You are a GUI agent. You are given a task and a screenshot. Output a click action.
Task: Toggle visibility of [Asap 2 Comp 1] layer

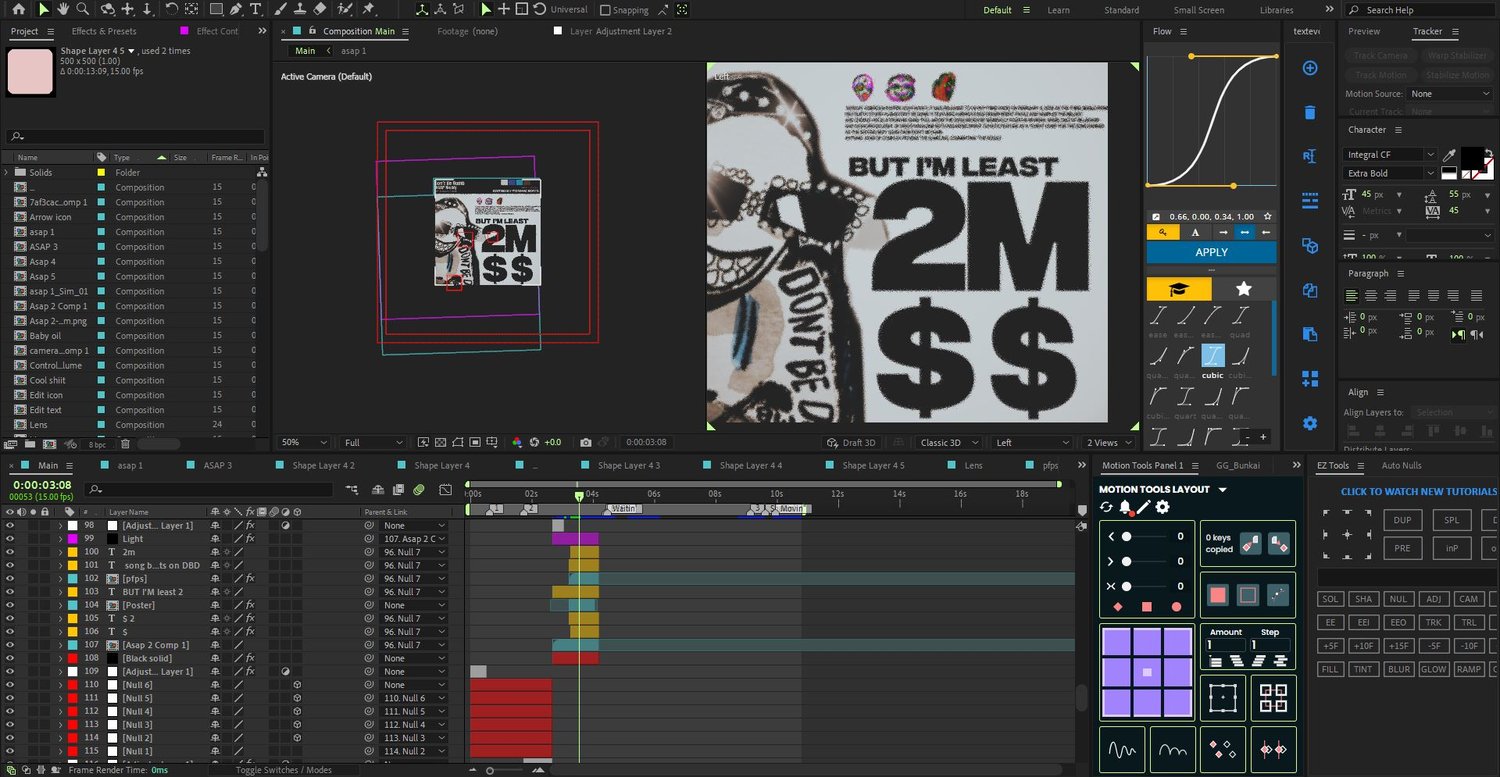(10, 645)
